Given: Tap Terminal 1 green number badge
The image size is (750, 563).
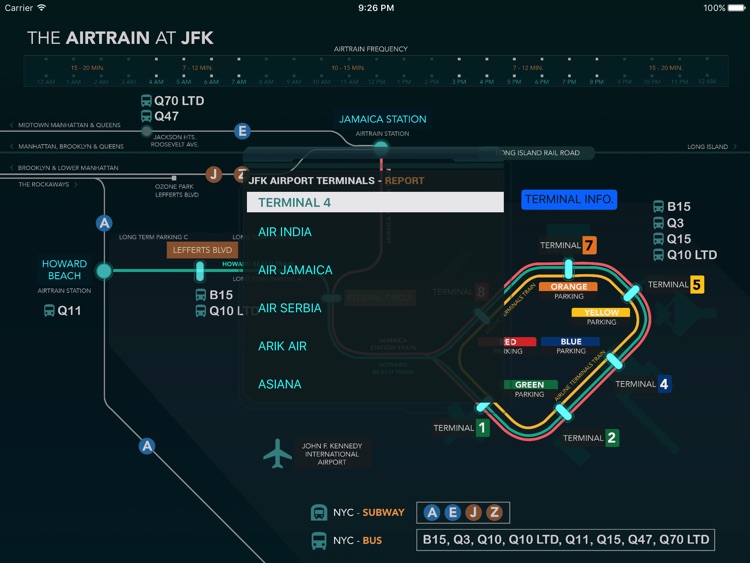Looking at the screenshot, I should [482, 428].
